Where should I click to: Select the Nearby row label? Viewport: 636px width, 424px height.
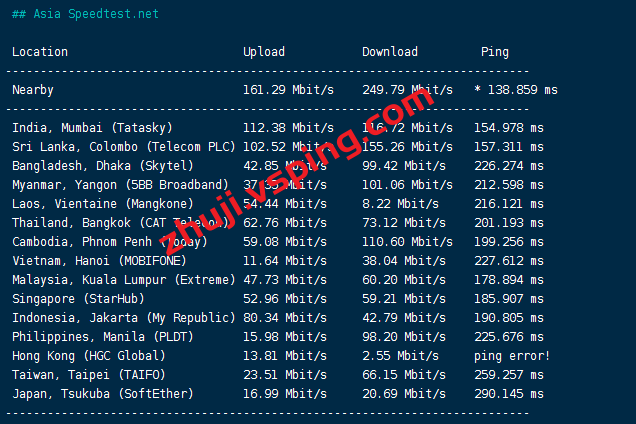(33, 90)
